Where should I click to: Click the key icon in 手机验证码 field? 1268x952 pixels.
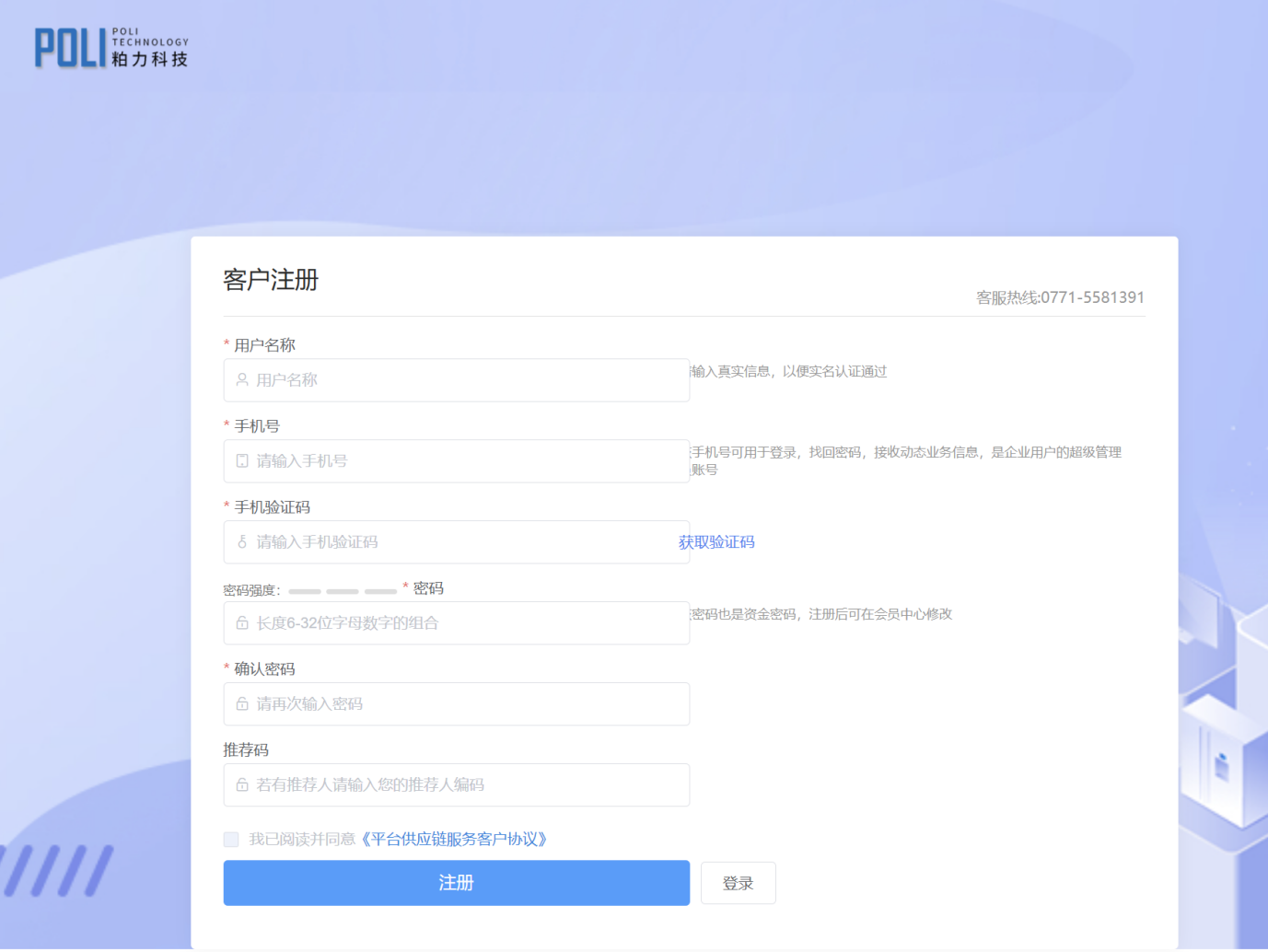pyautogui.click(x=240, y=541)
